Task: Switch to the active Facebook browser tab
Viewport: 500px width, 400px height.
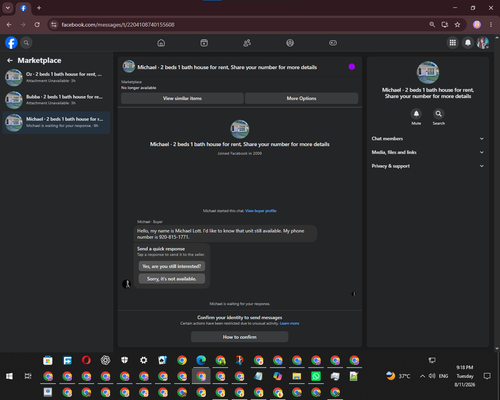Action: pyautogui.click(x=23, y=8)
